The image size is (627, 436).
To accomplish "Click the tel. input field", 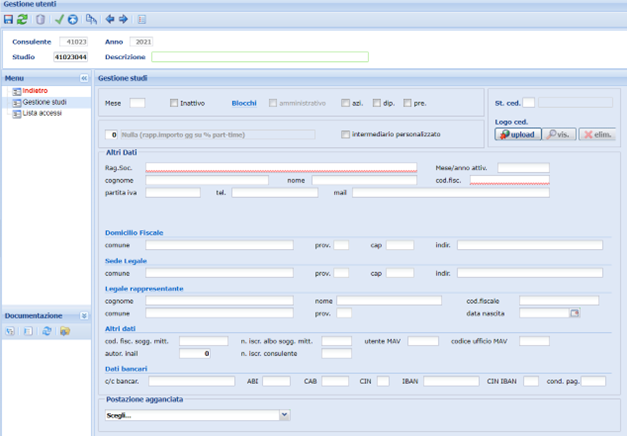I will tap(275, 193).
